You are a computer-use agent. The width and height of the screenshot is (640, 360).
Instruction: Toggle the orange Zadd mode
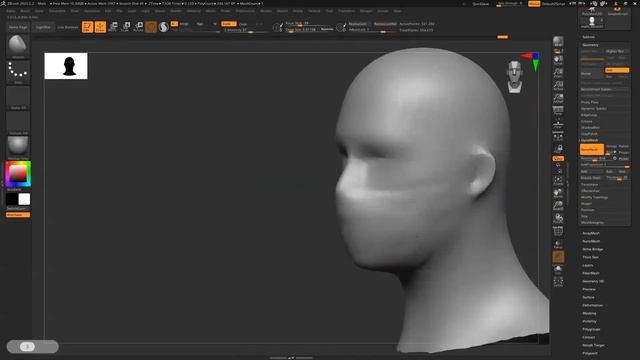[x=229, y=24]
